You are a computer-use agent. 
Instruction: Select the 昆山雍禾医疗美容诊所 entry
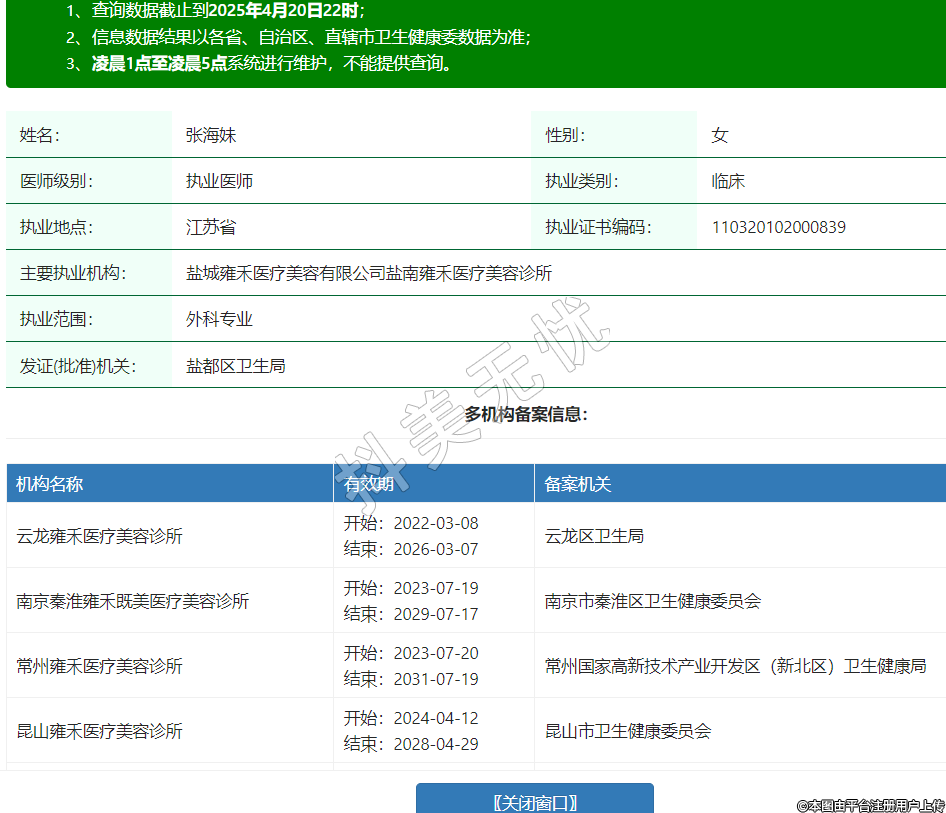pyautogui.click(x=100, y=731)
